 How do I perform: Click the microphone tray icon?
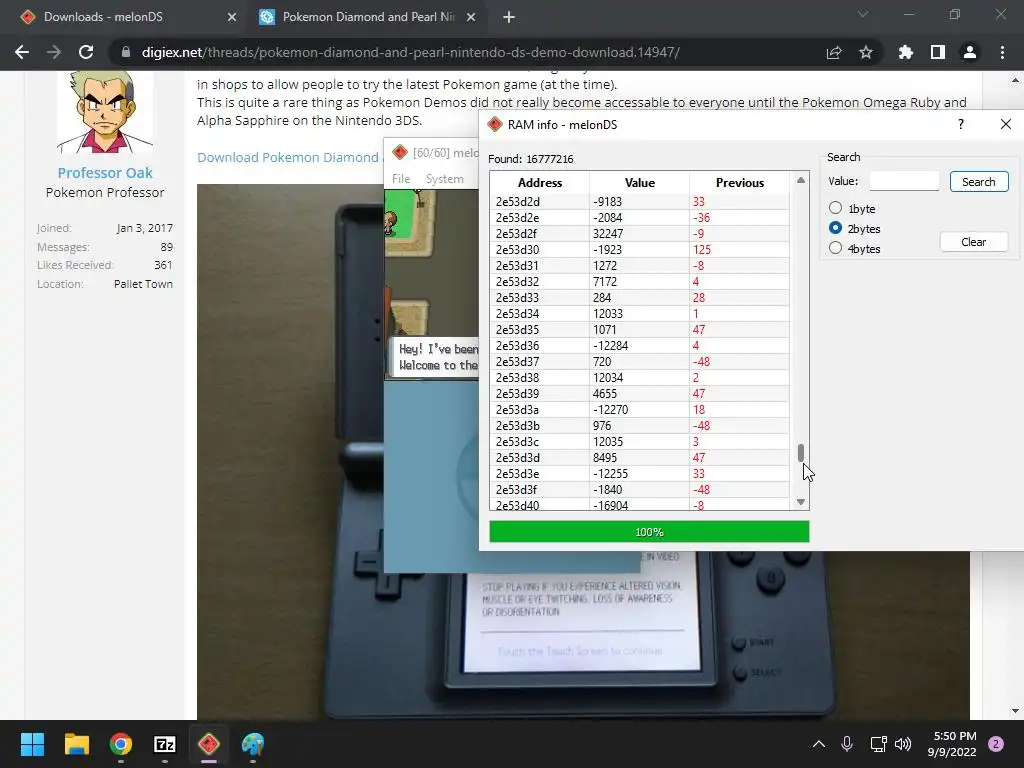click(847, 744)
